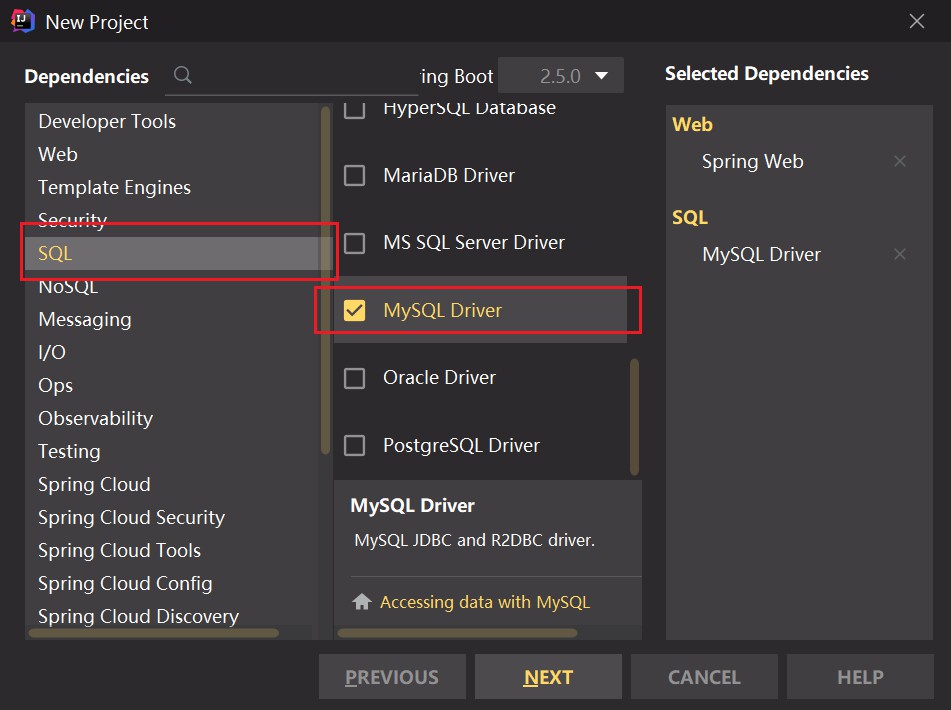Click the NEXT button

tap(548, 677)
